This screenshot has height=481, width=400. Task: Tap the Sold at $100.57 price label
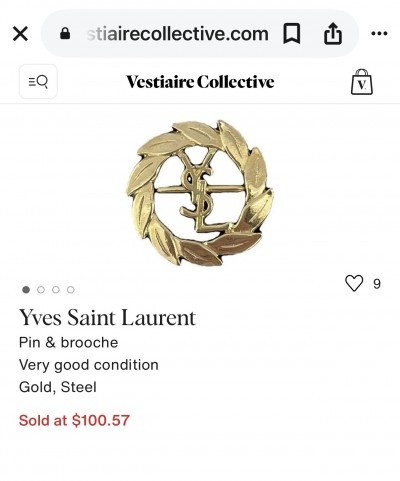click(x=74, y=420)
